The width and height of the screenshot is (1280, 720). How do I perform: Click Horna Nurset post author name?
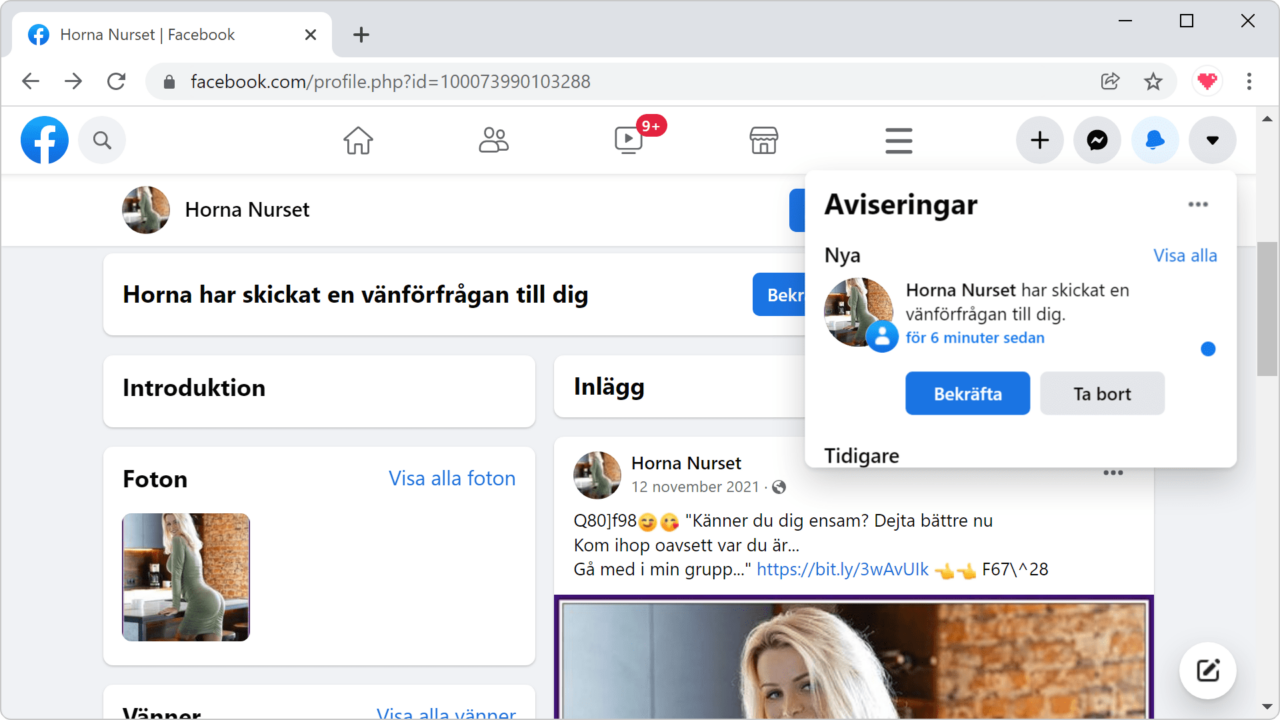pos(686,463)
